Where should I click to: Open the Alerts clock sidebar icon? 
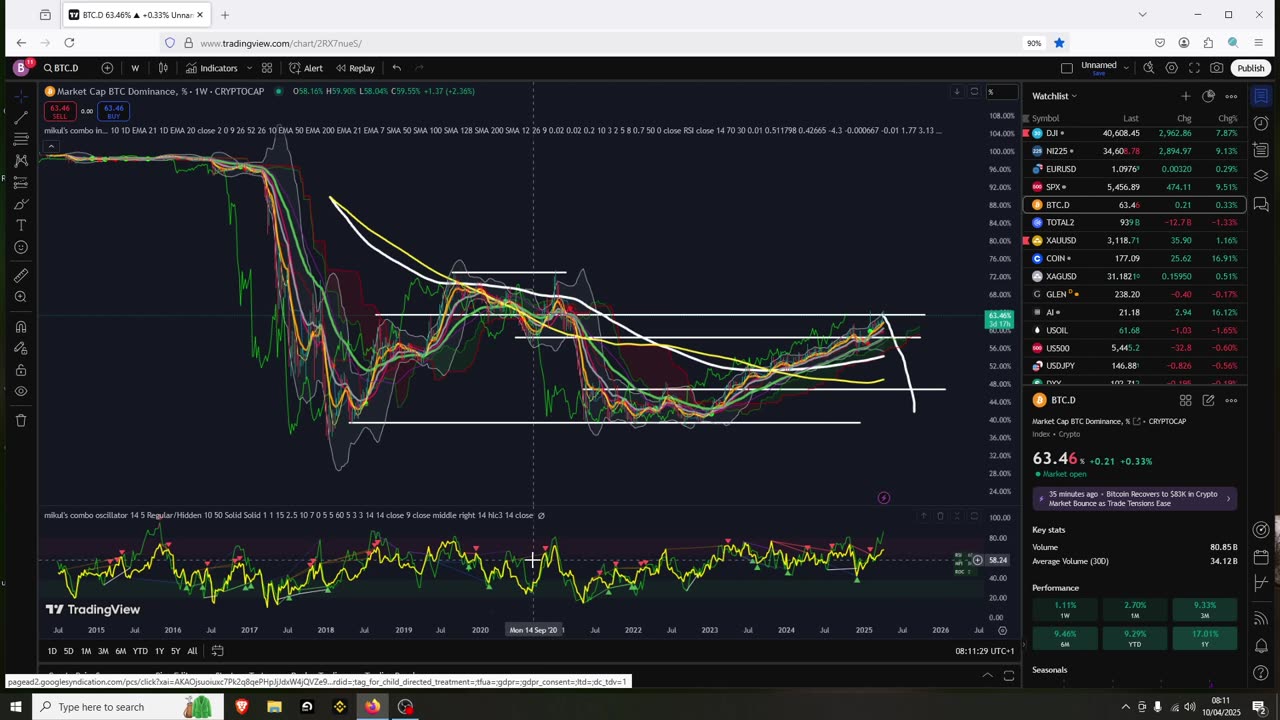coord(1262,123)
